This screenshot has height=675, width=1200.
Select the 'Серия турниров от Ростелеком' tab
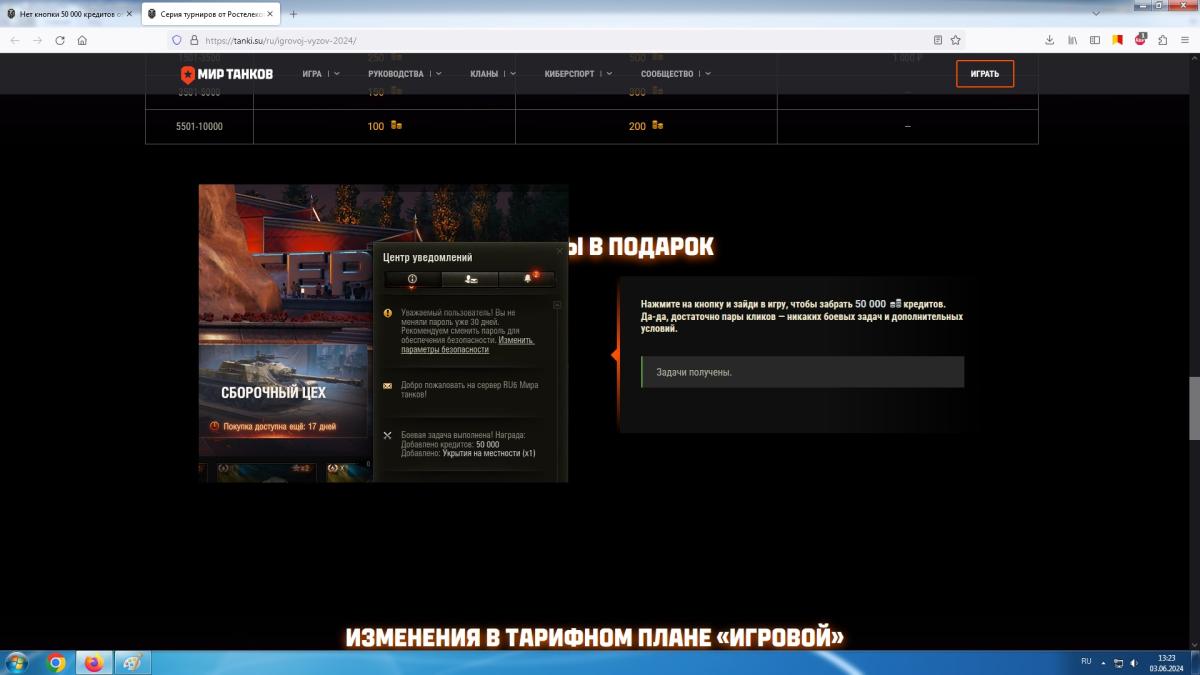tap(211, 14)
